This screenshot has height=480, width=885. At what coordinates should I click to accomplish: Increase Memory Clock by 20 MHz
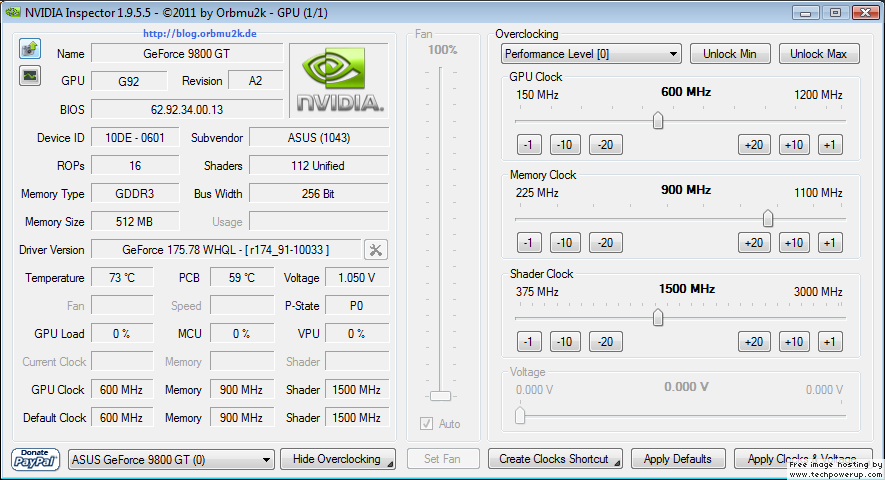pos(754,243)
